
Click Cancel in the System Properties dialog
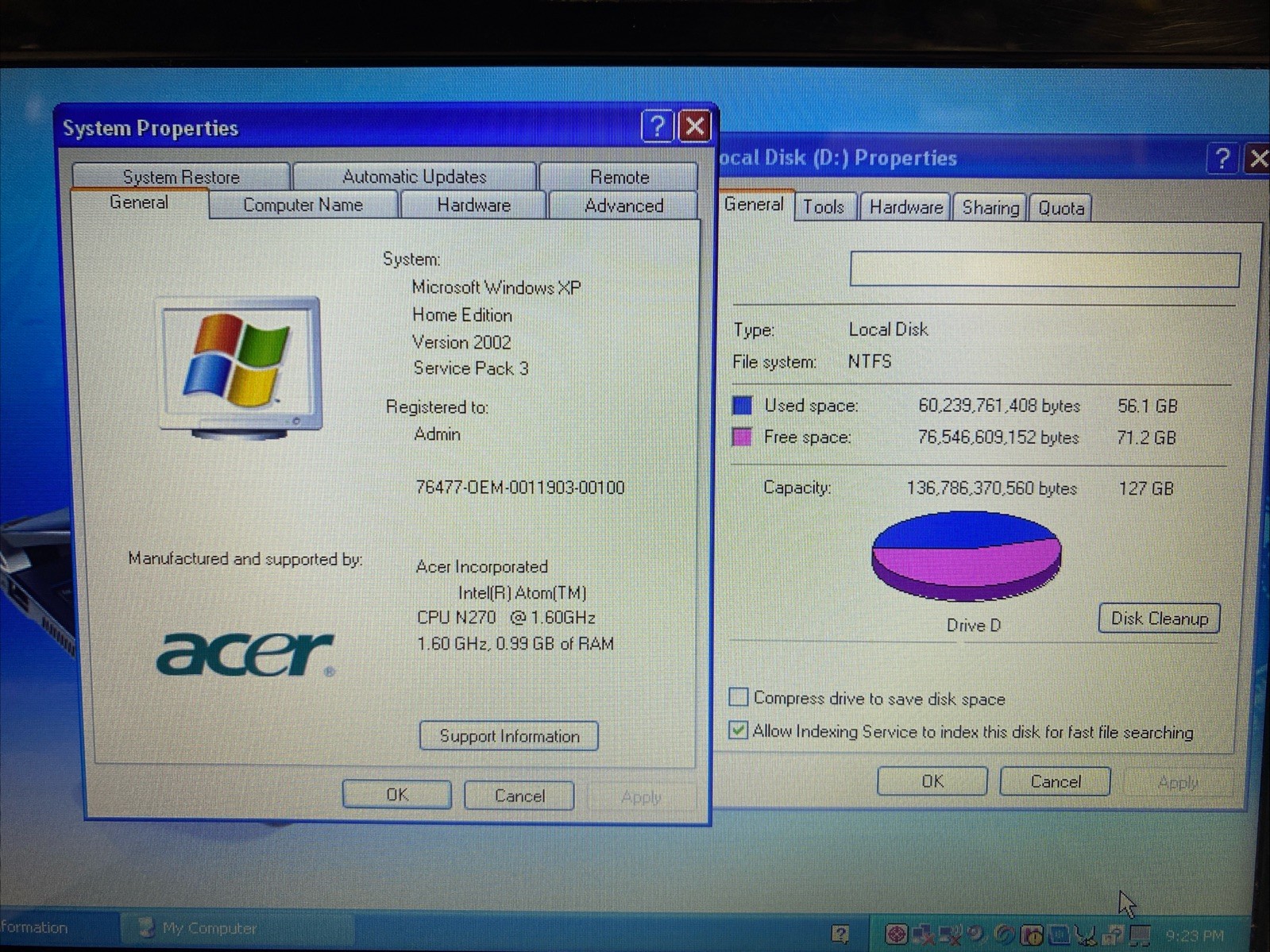(519, 796)
